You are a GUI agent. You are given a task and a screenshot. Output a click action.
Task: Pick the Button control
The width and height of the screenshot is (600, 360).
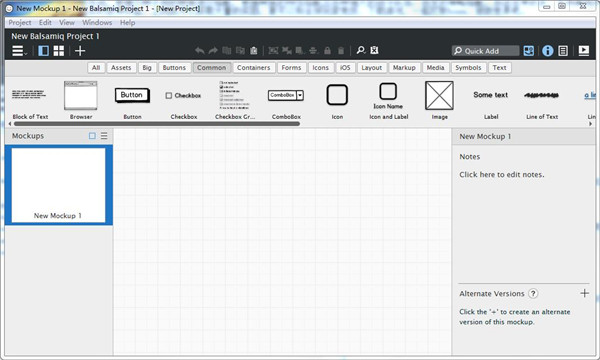click(132, 100)
